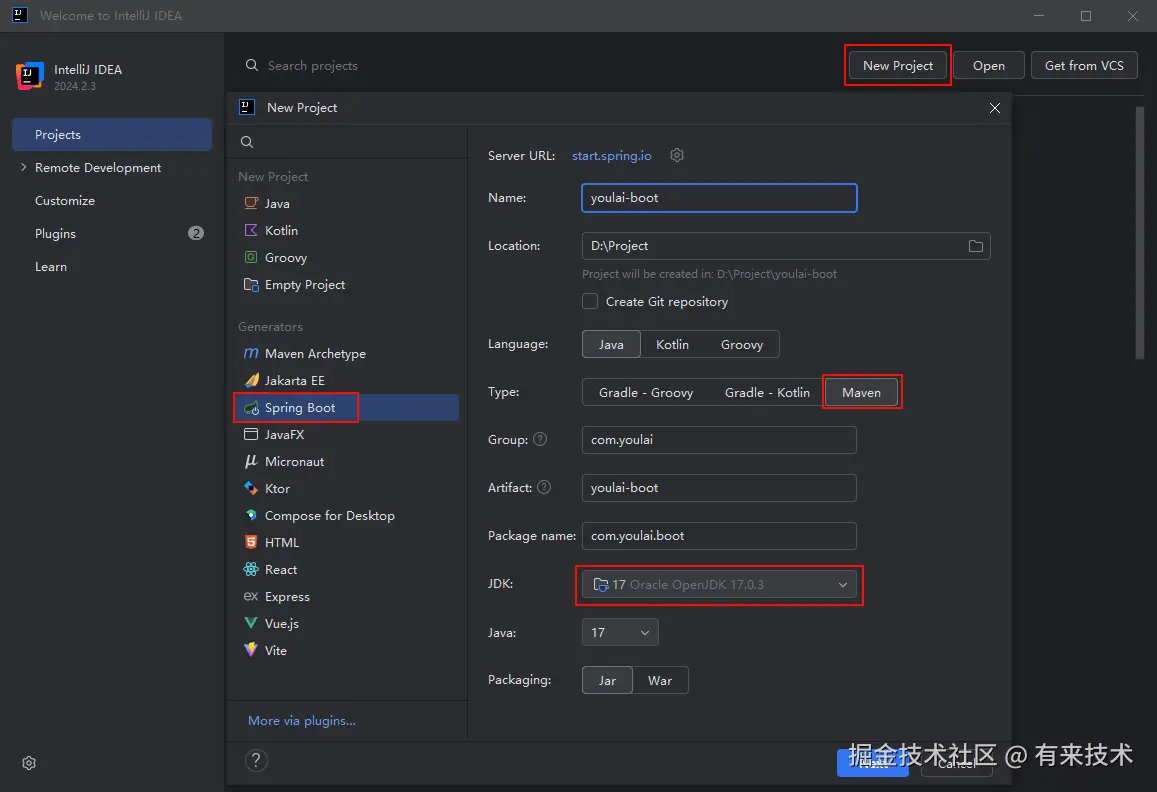
Task: Open the JDK dropdown
Action: 719,585
